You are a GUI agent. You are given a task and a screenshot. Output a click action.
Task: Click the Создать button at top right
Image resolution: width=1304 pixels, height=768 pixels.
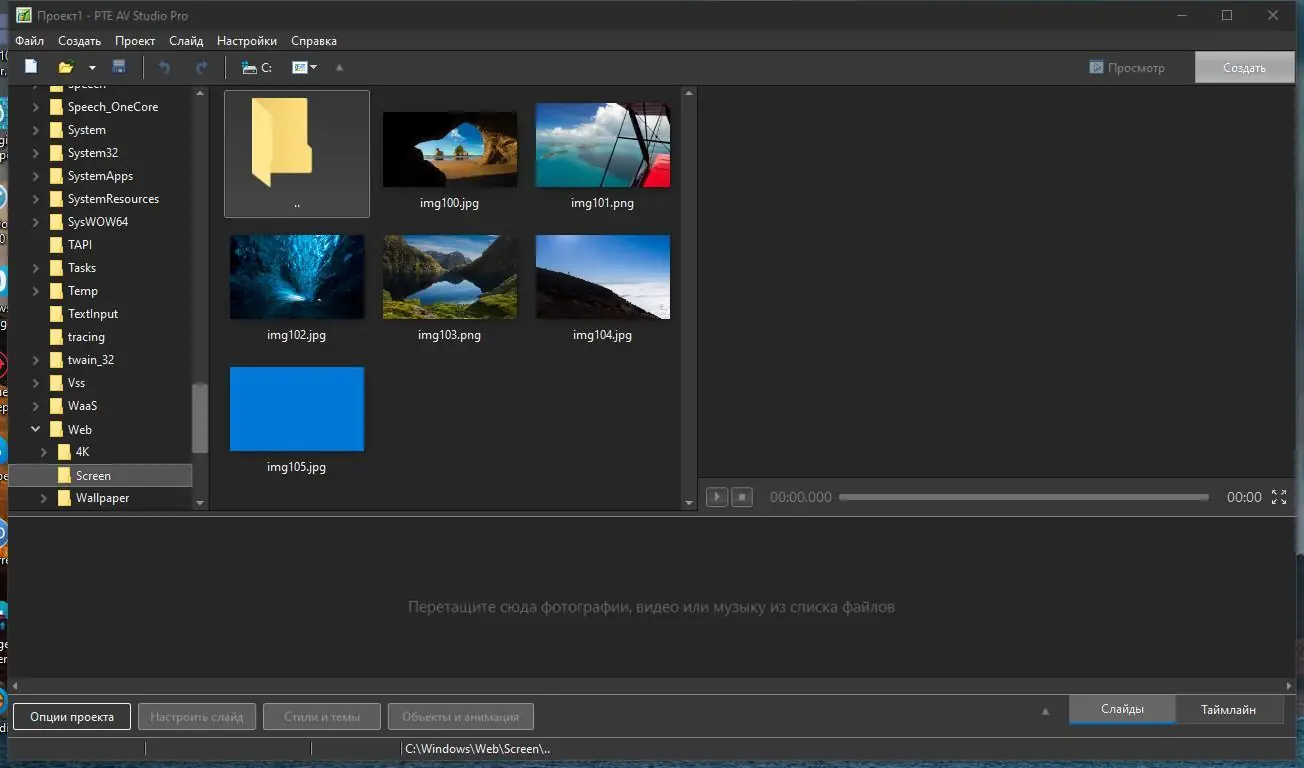point(1244,67)
